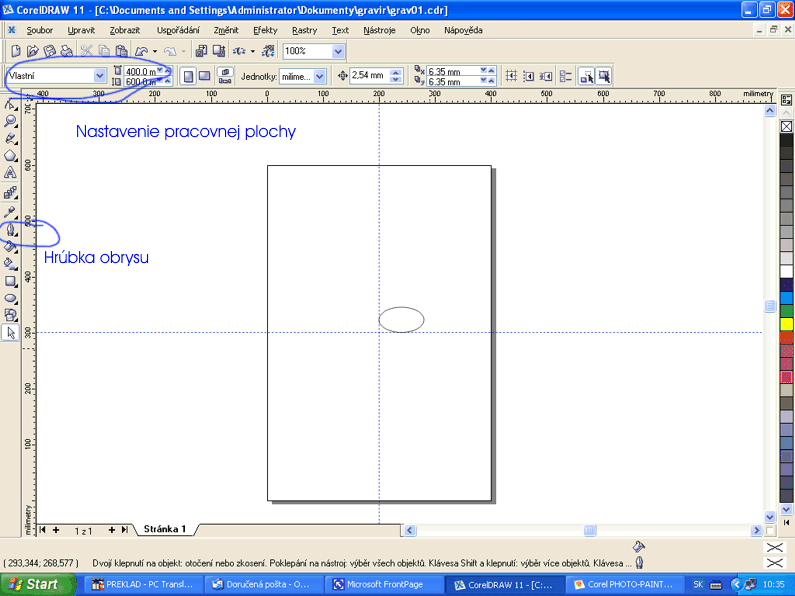Select the Interactive Blend tool
Screen dimensions: 795x596
[x=10, y=193]
